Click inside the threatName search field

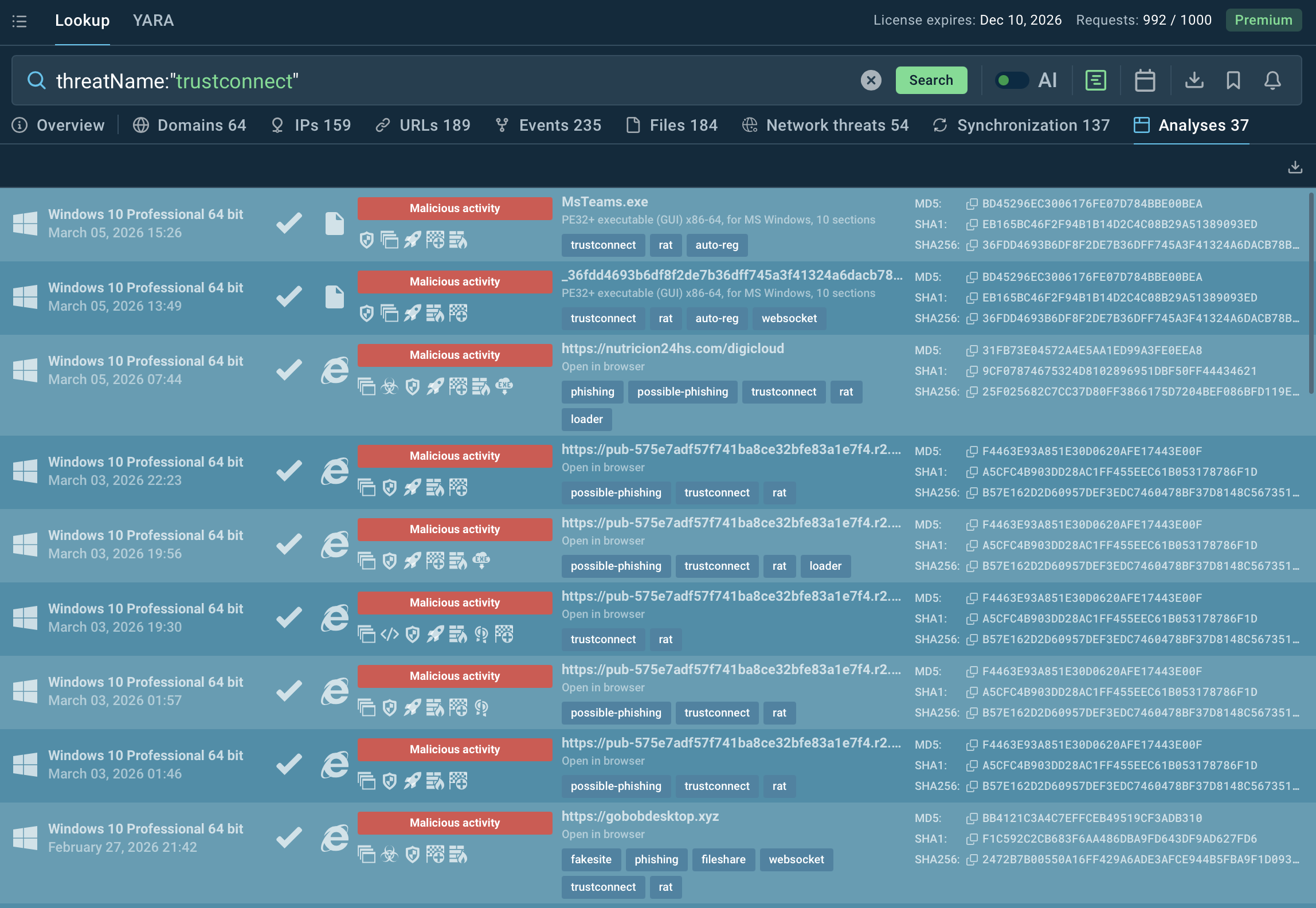[x=401, y=80]
